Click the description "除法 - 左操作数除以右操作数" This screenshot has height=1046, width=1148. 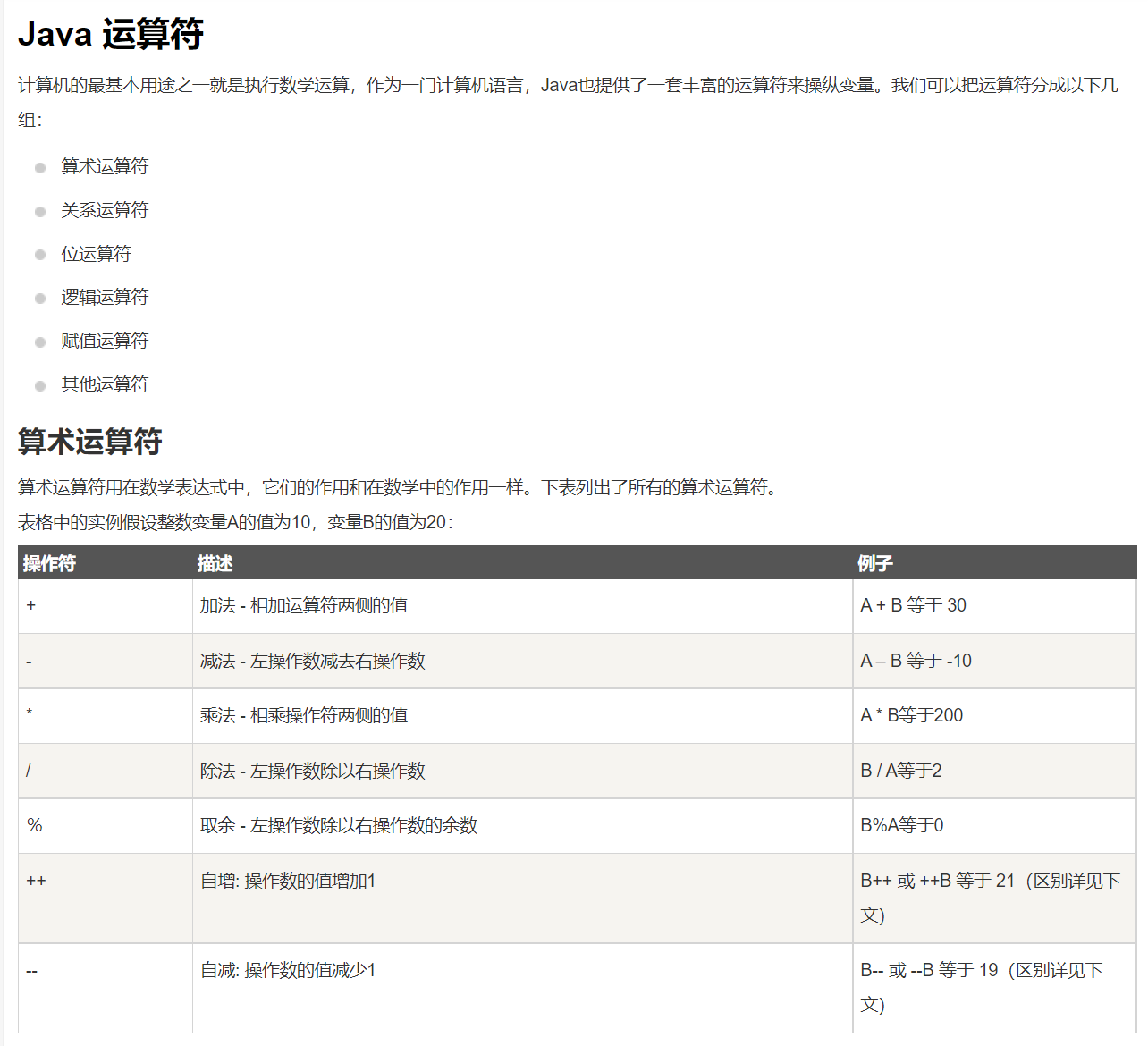click(313, 771)
